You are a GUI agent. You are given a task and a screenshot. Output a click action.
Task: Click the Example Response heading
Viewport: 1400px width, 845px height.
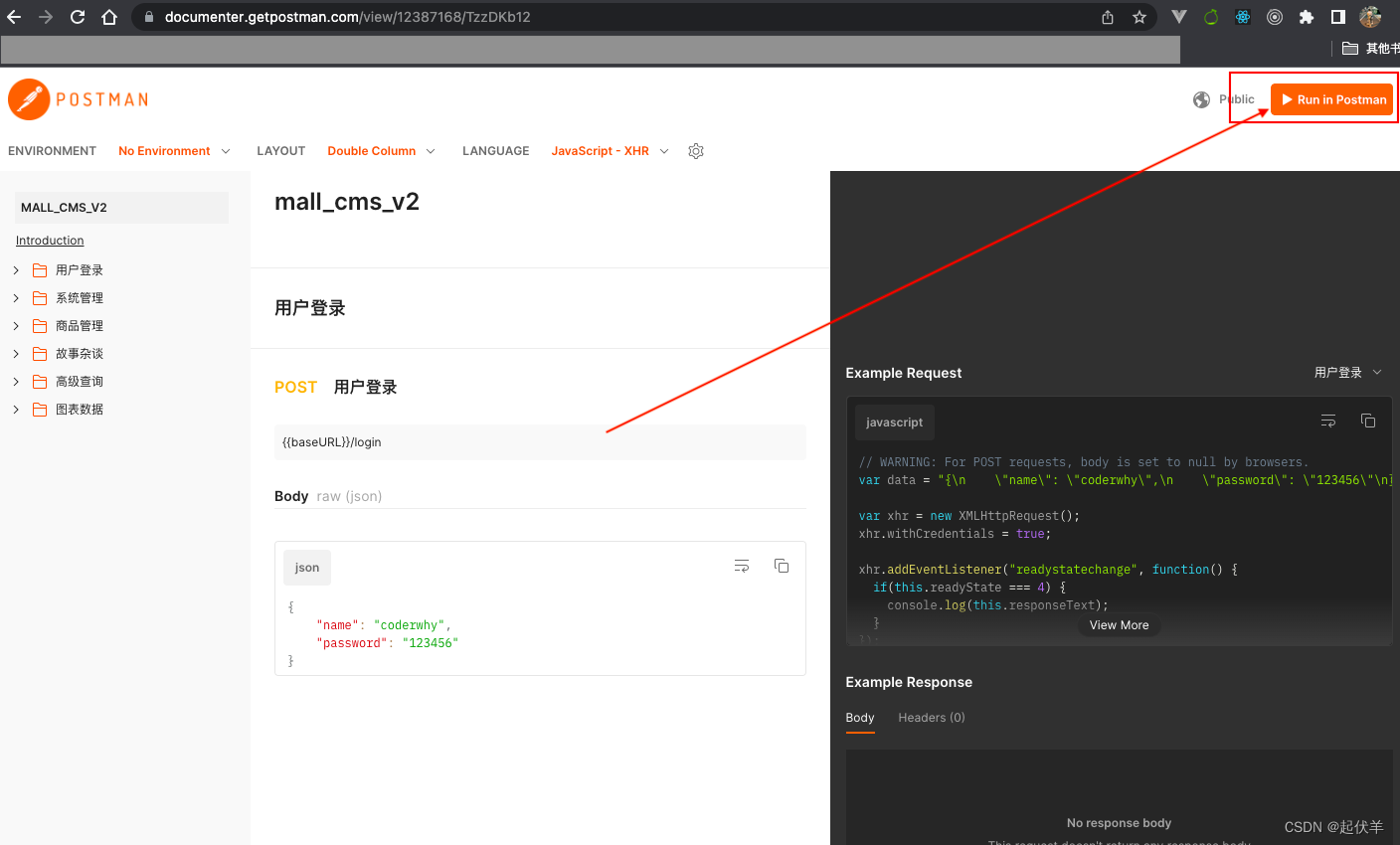tap(909, 682)
